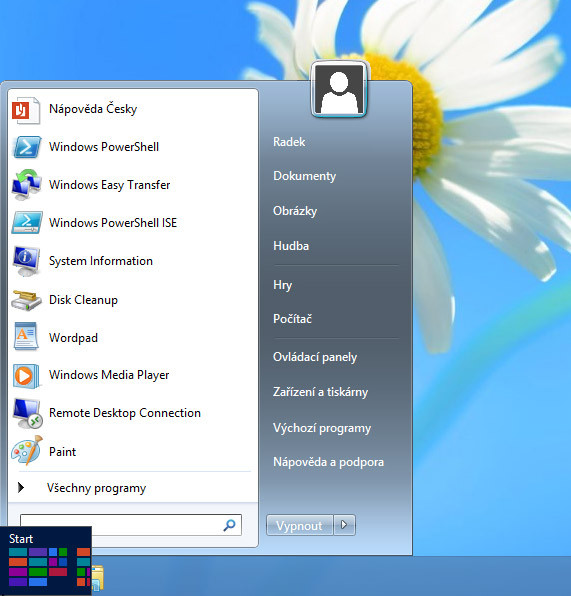Open Dokumenty from the right pane
Viewport: 571px width, 596px height.
[305, 176]
